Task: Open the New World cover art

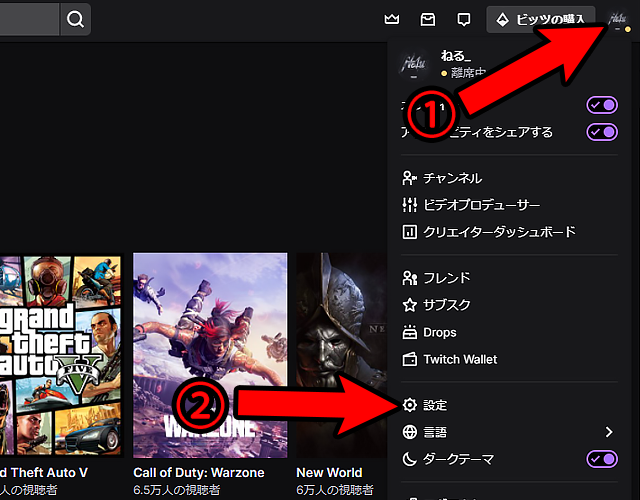Action: pyautogui.click(x=342, y=355)
